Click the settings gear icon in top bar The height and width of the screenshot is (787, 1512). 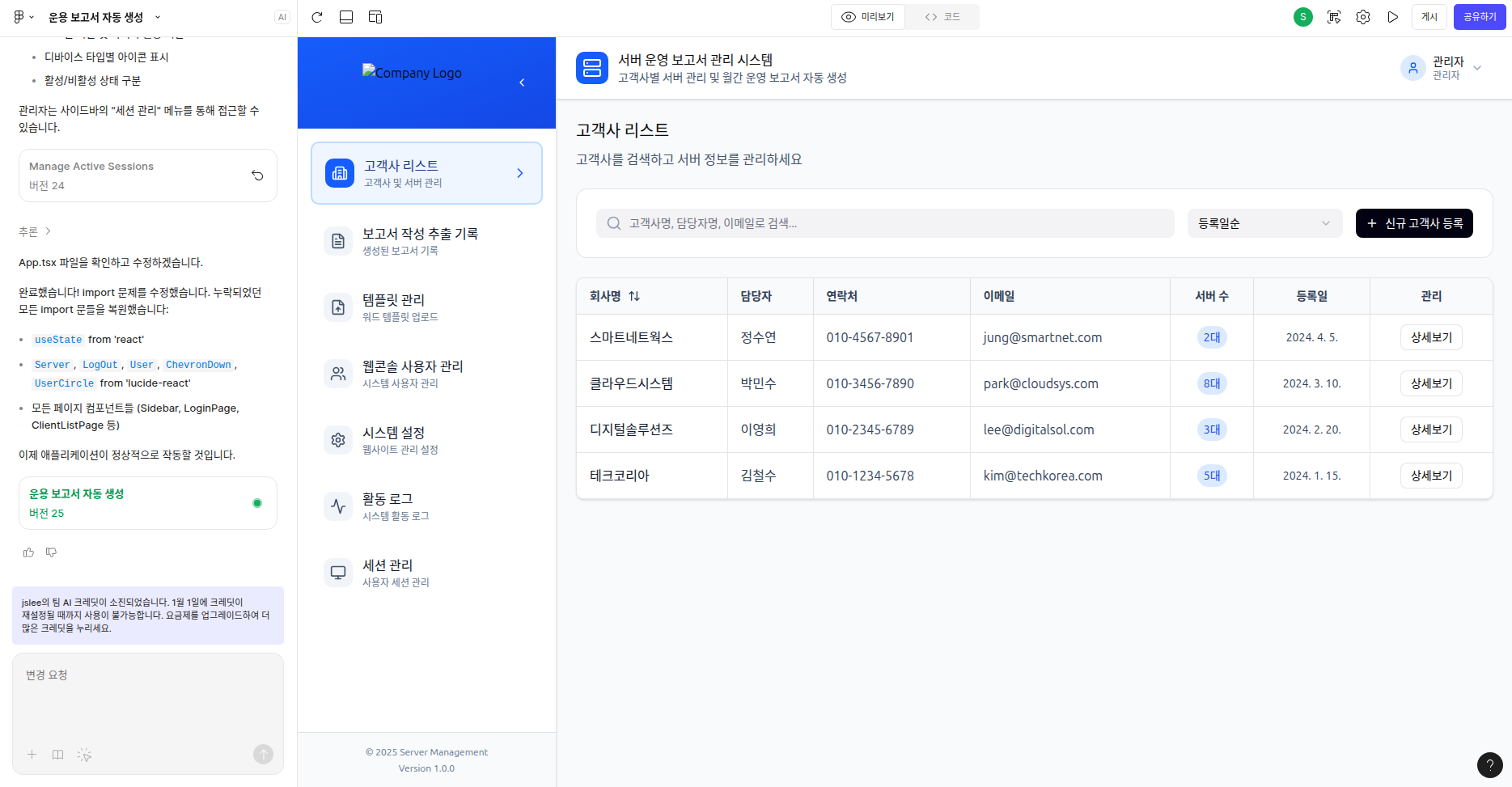click(1363, 17)
